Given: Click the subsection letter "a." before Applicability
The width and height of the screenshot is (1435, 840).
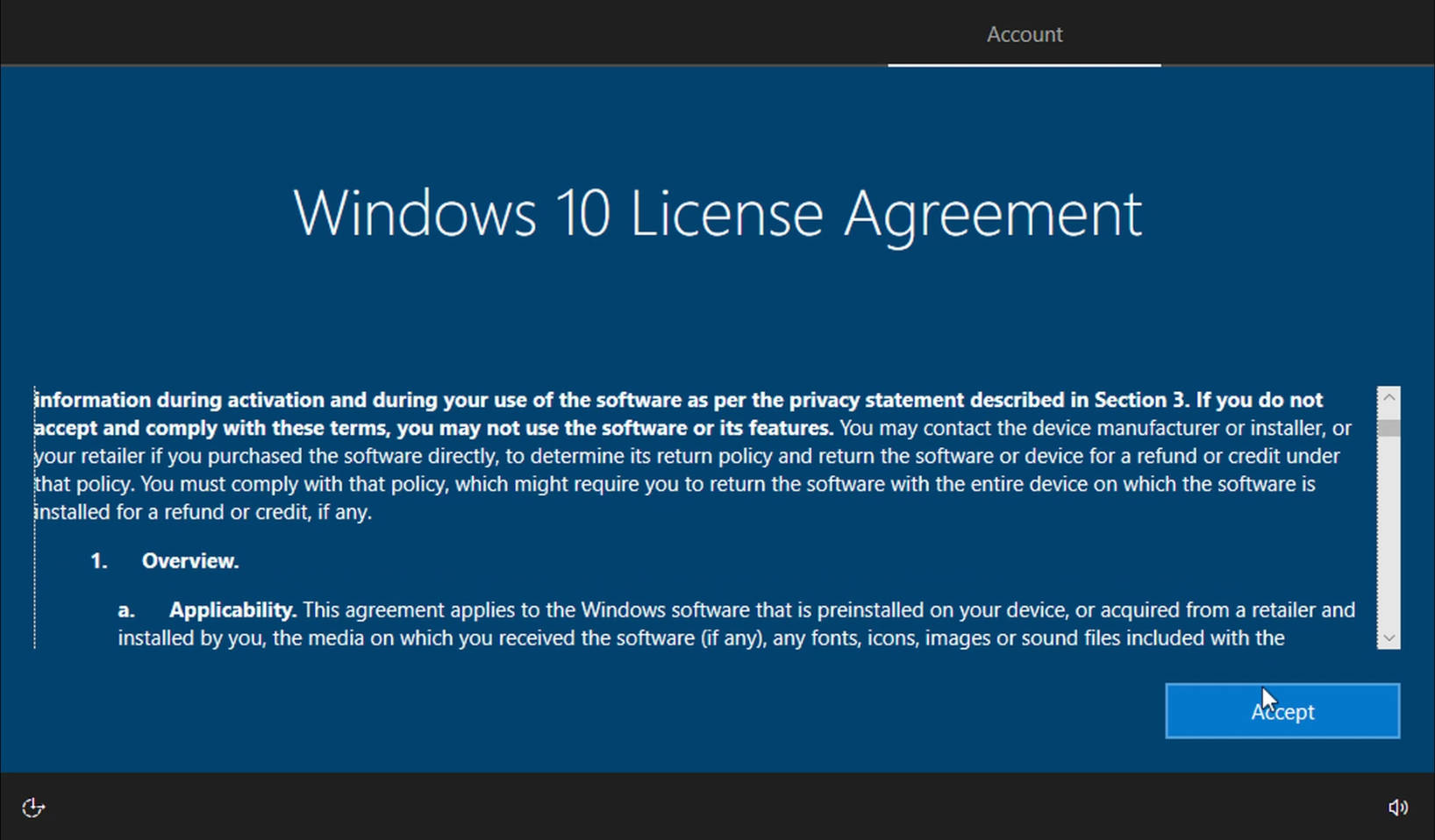Looking at the screenshot, I should click(126, 610).
